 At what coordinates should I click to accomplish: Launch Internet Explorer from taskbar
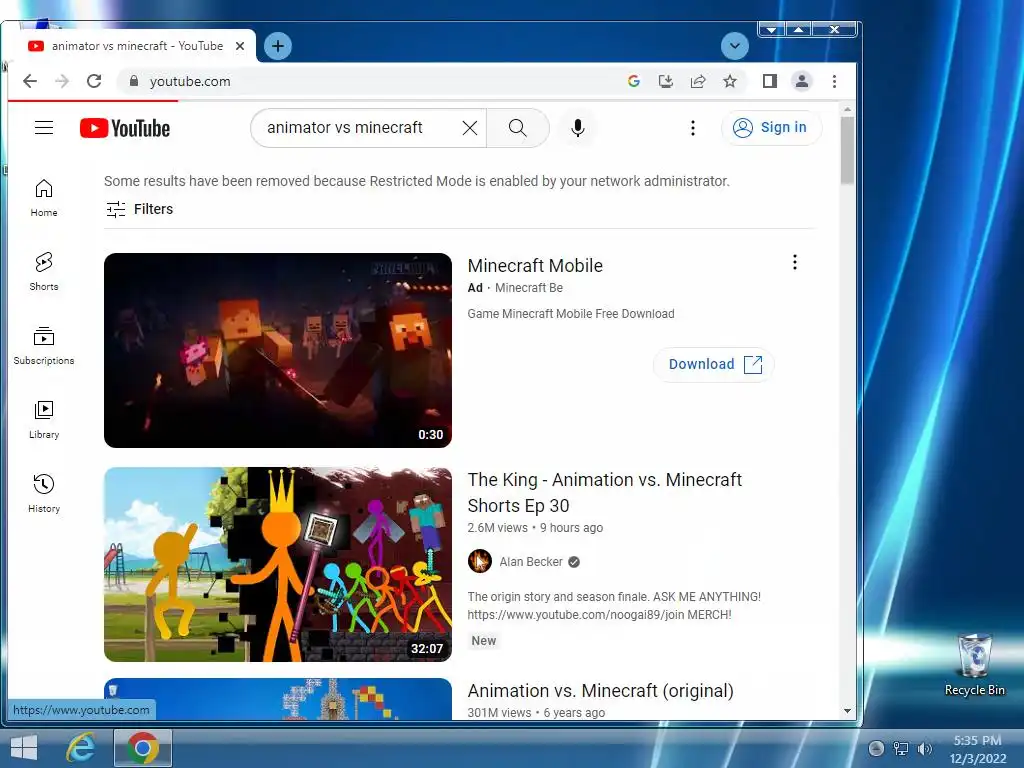pyautogui.click(x=80, y=748)
